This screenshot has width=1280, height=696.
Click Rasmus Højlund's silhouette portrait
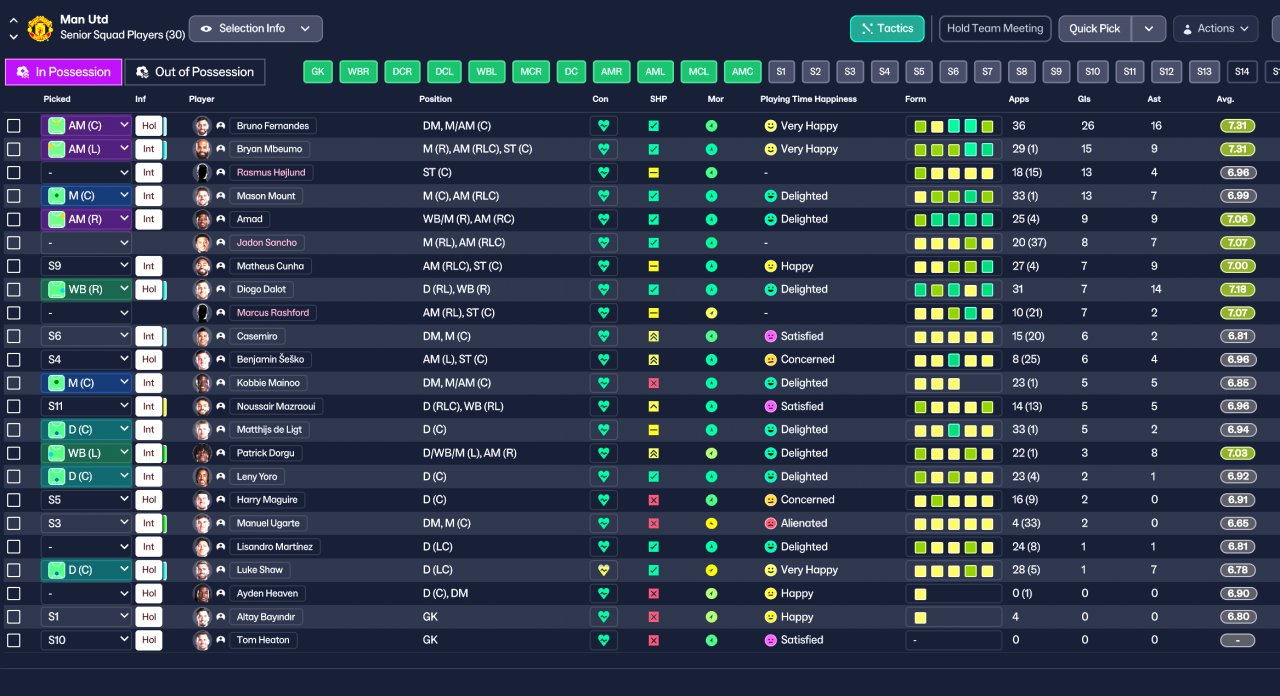pyautogui.click(x=203, y=172)
